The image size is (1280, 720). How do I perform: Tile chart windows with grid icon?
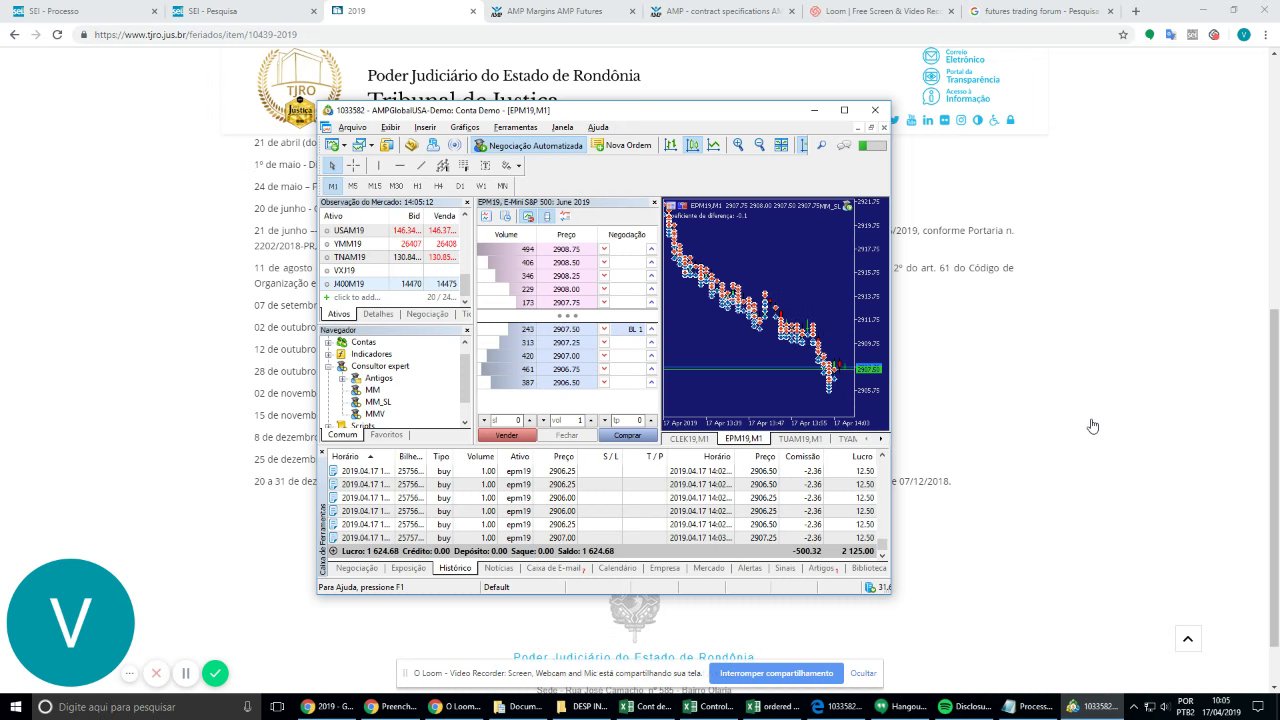pyautogui.click(x=781, y=145)
